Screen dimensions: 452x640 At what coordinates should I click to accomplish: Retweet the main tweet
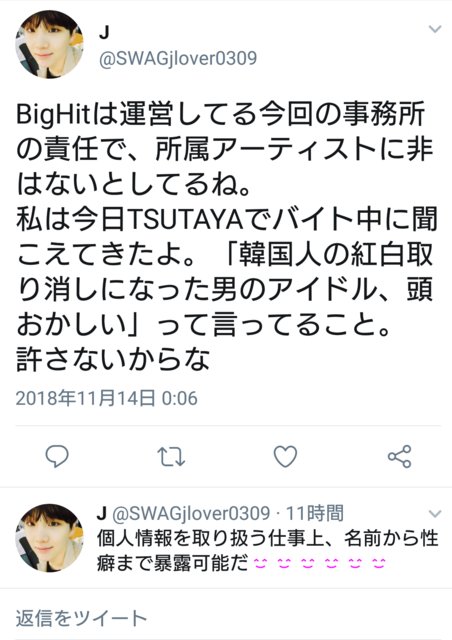(171, 456)
